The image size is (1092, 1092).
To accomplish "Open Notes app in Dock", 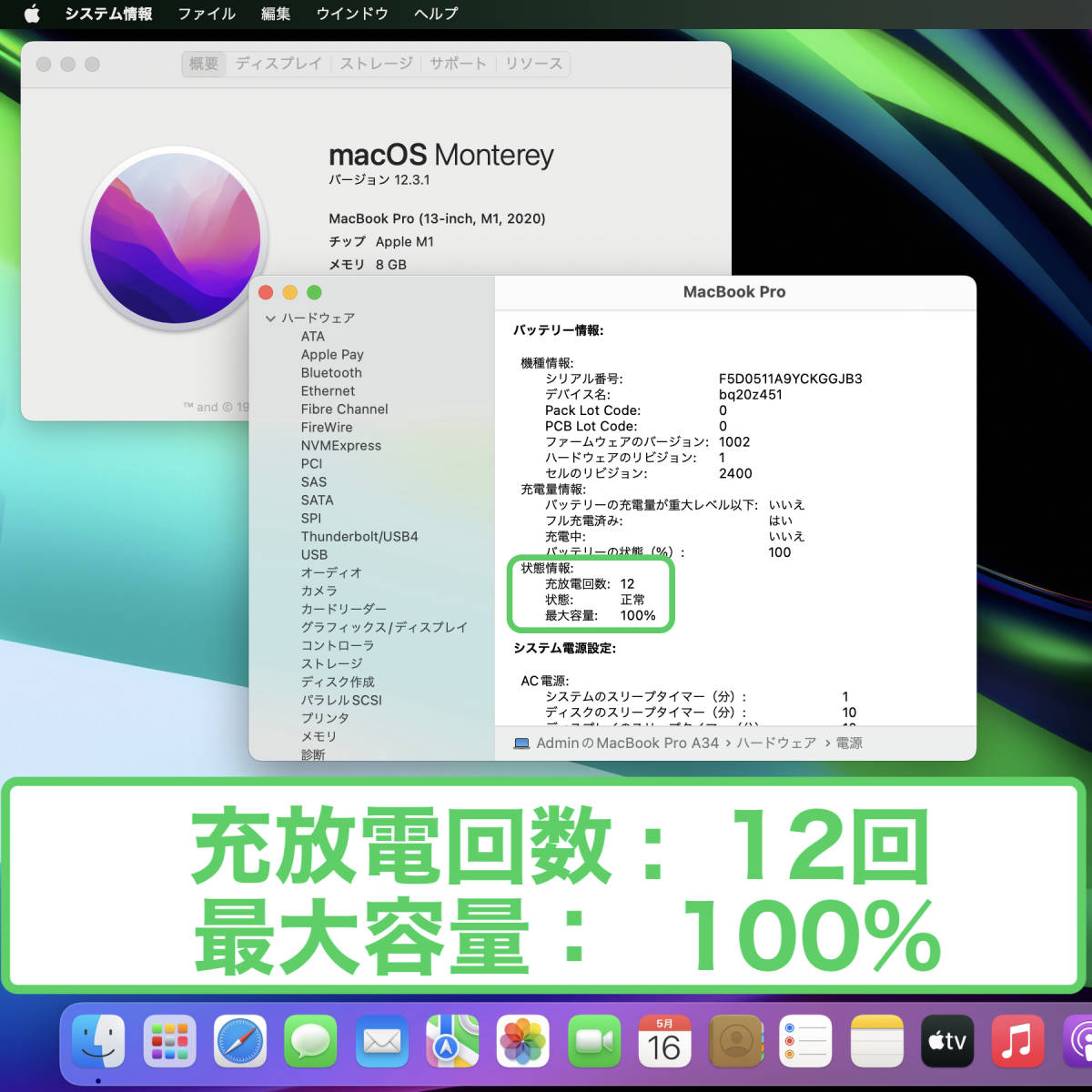I will pyautogui.click(x=877, y=1041).
